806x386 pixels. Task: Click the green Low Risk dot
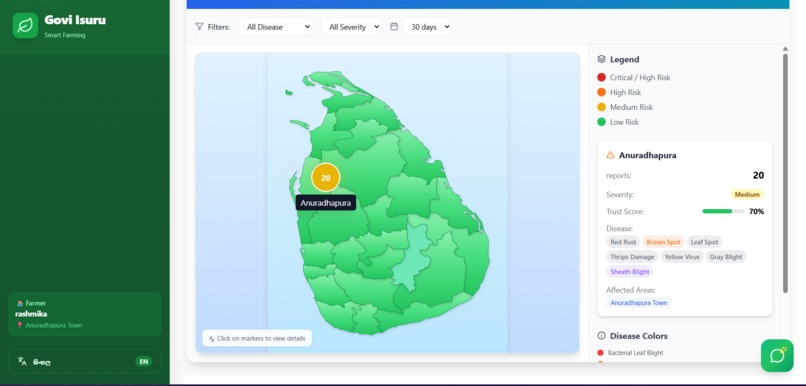click(x=601, y=122)
